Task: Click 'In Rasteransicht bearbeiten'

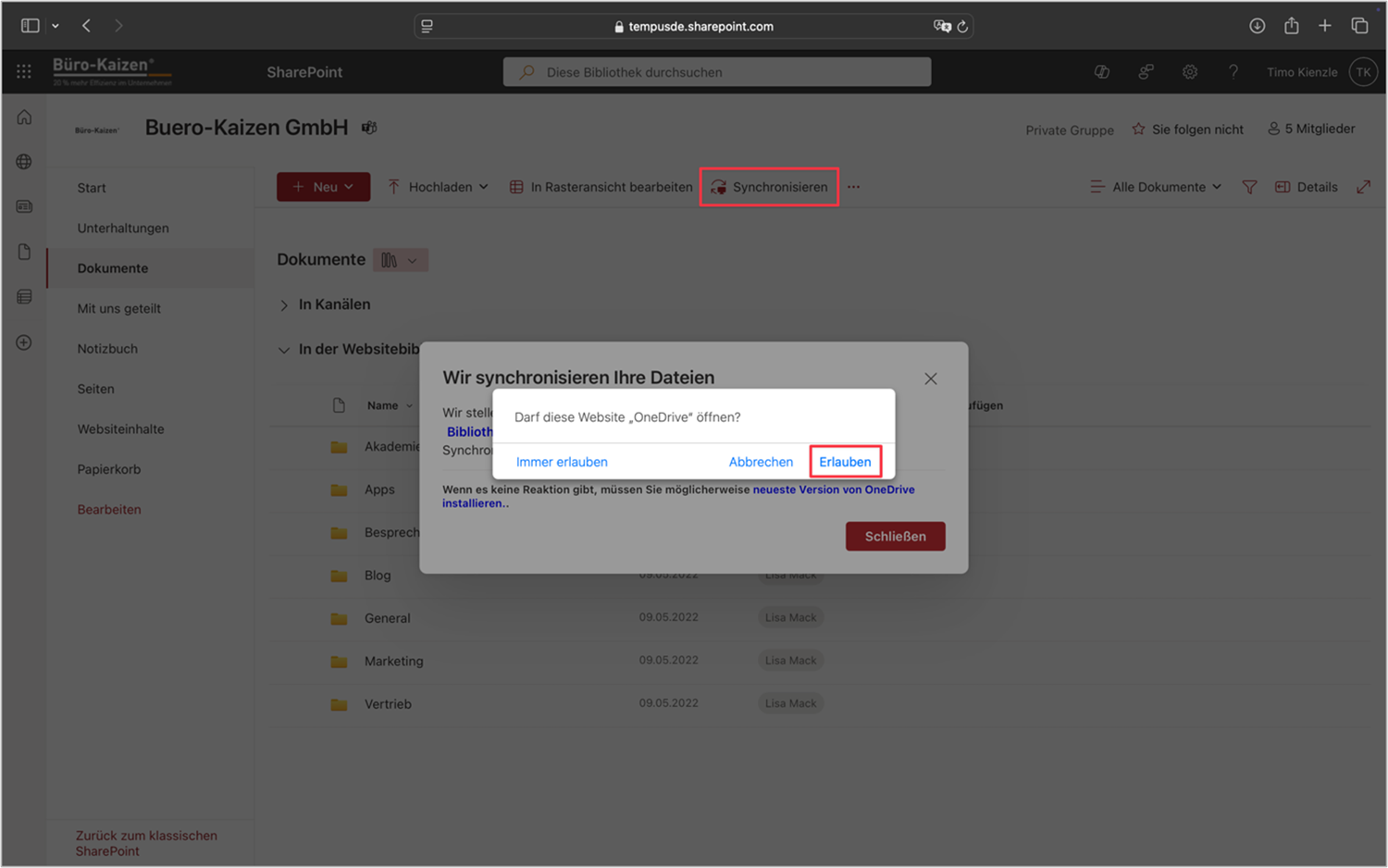Action: click(601, 187)
